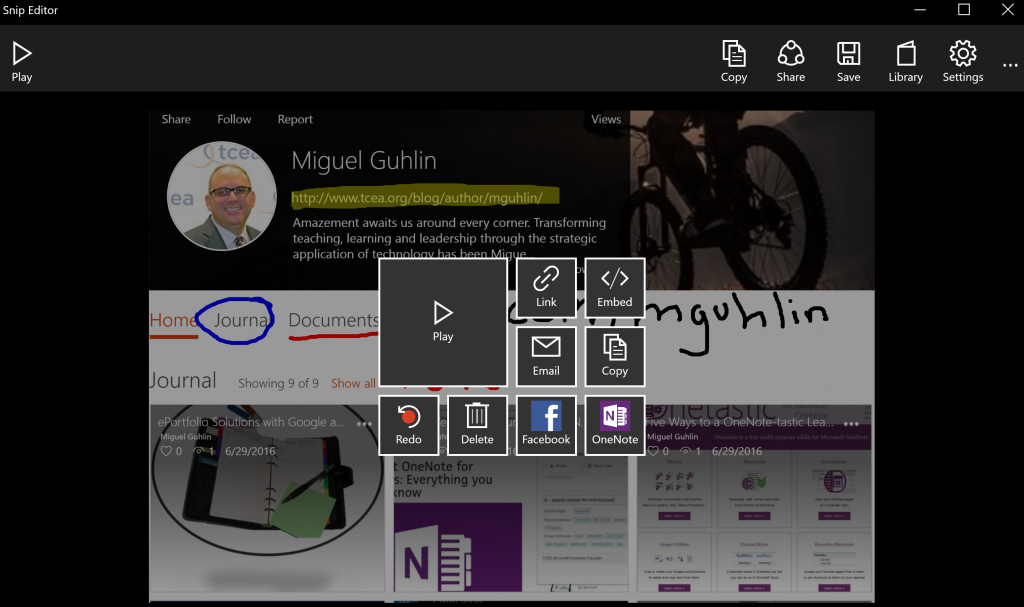Maximize the Snip Editor window
The image size is (1024, 607).
tap(963, 10)
